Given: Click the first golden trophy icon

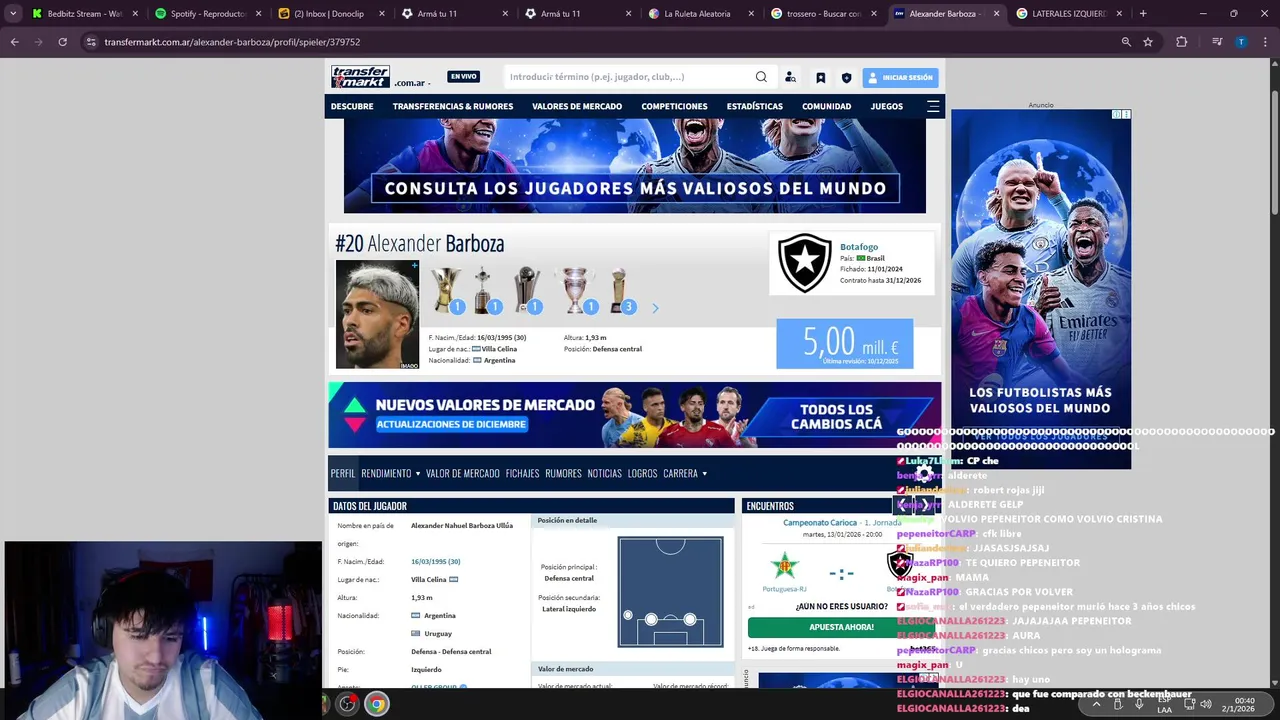Looking at the screenshot, I should [x=445, y=289].
